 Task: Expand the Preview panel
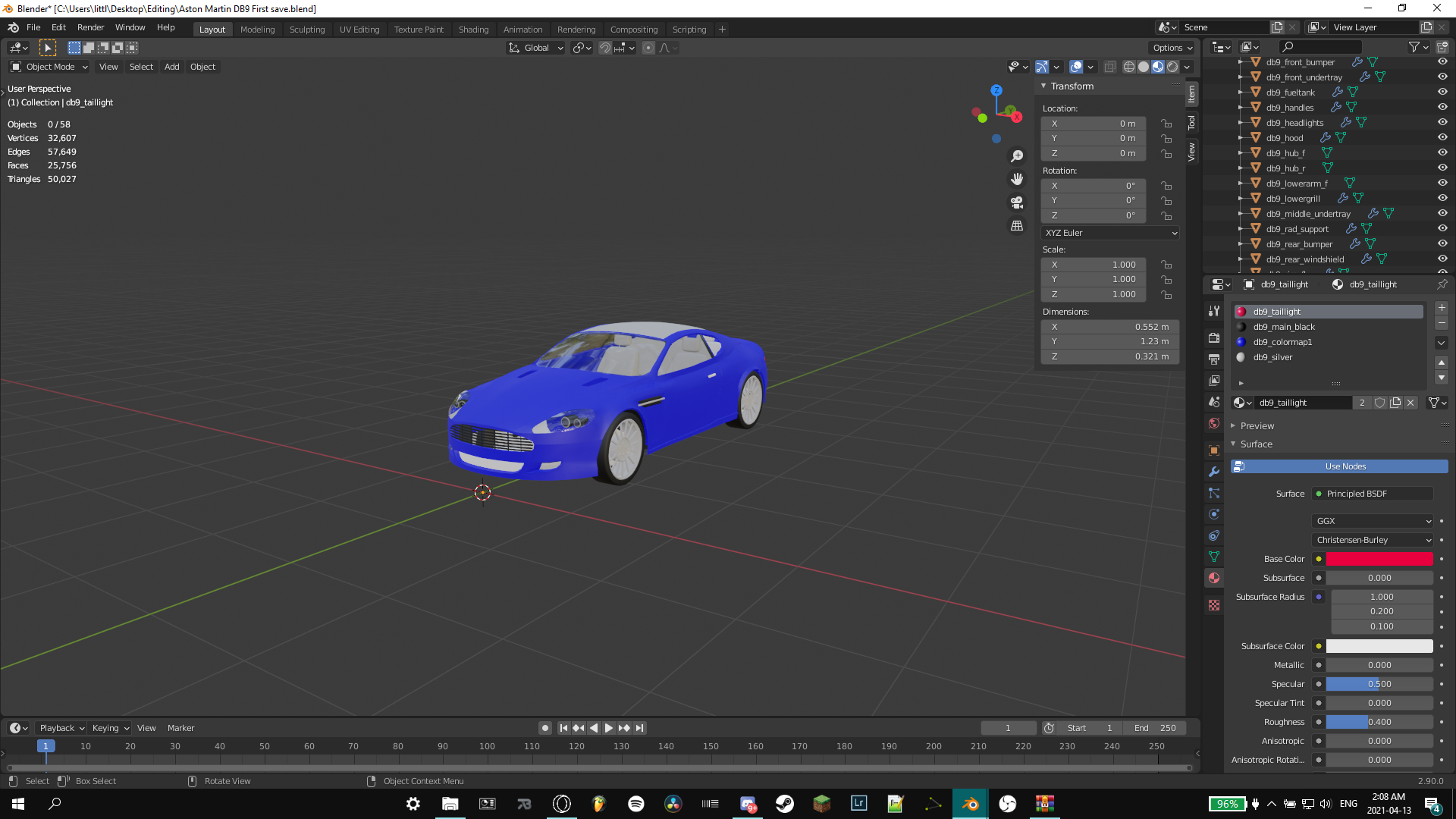point(1257,426)
